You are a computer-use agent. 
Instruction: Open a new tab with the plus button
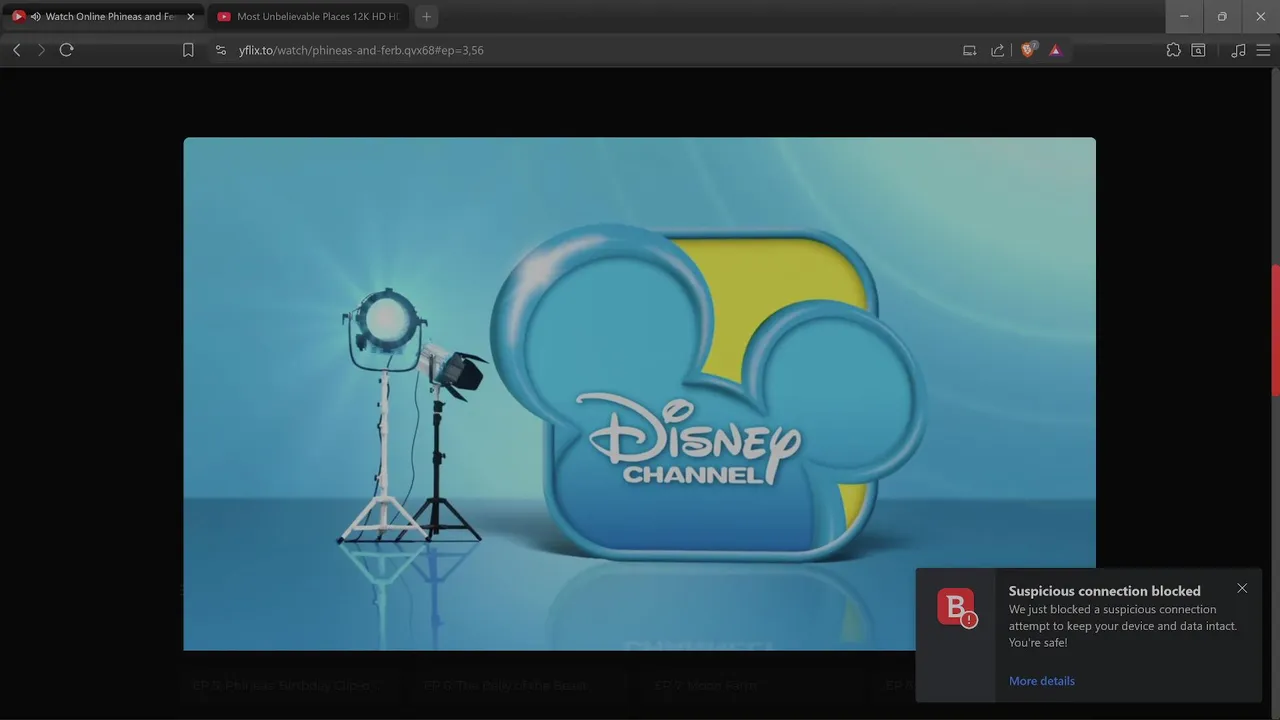pyautogui.click(x=427, y=17)
